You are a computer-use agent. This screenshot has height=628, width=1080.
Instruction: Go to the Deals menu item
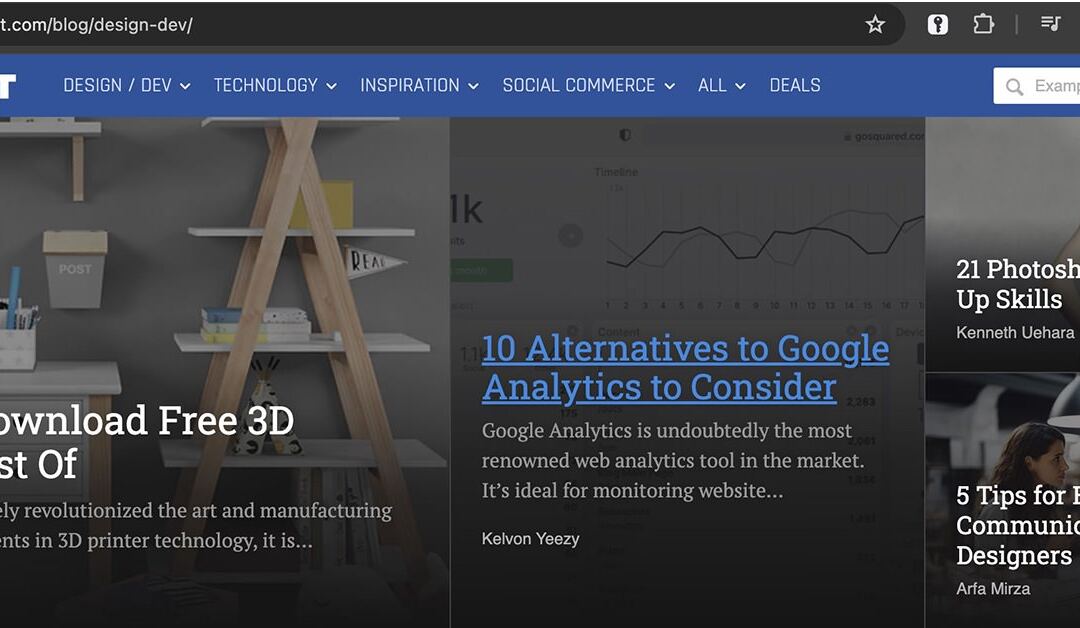(x=795, y=86)
